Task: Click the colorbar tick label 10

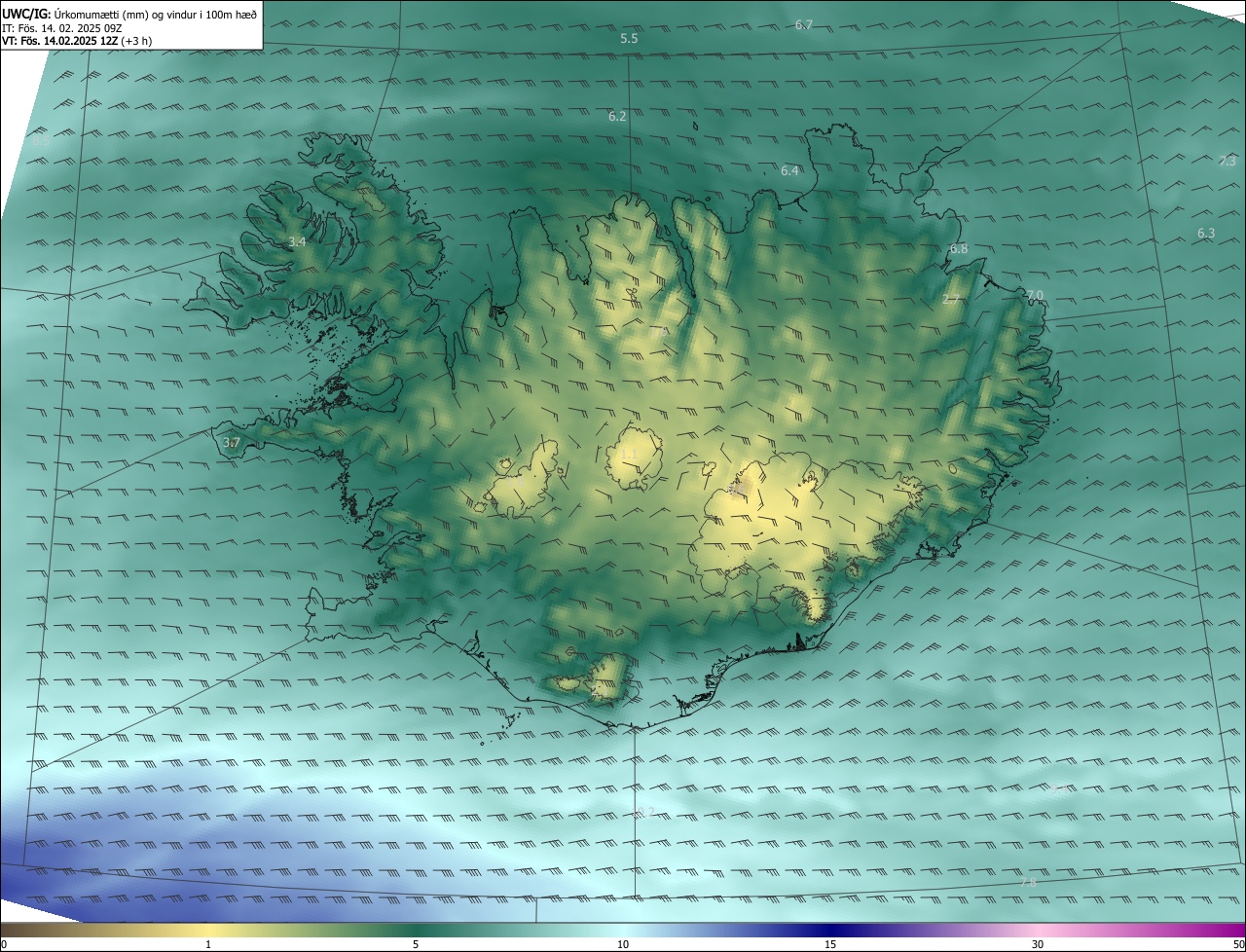Action: pos(623,944)
